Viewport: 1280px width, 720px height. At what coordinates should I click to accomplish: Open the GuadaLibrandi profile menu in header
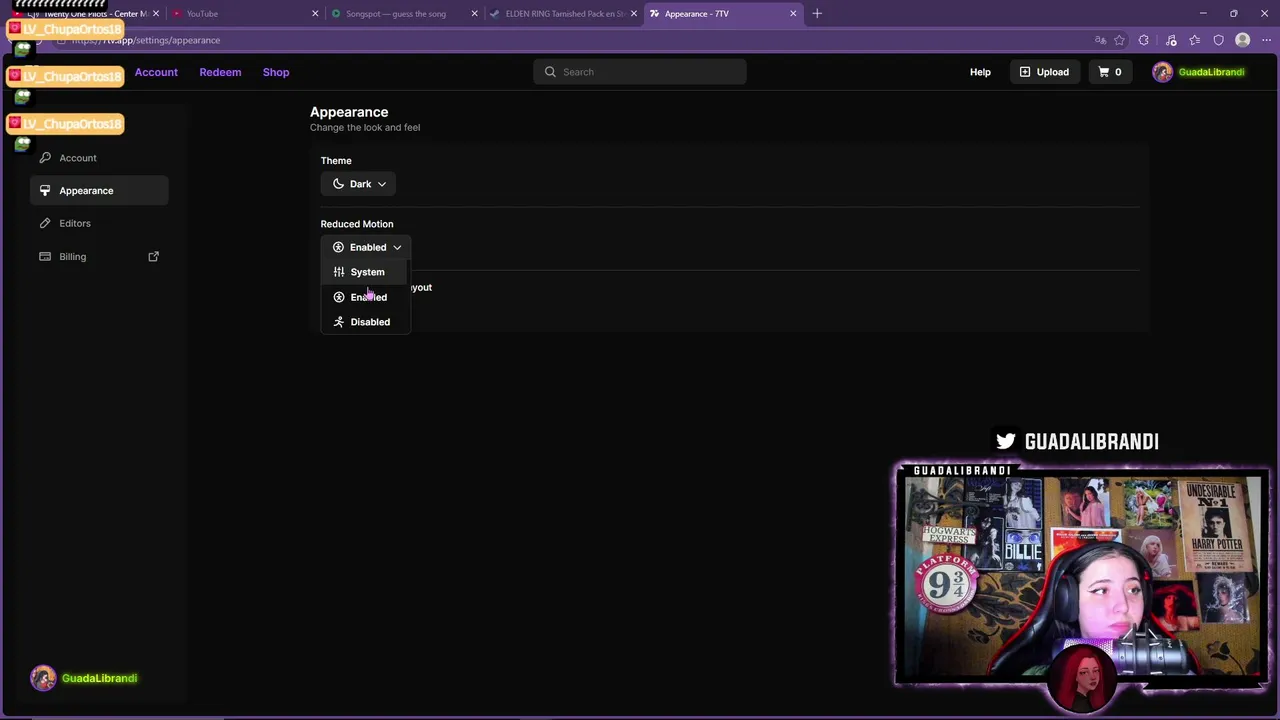tap(1198, 72)
